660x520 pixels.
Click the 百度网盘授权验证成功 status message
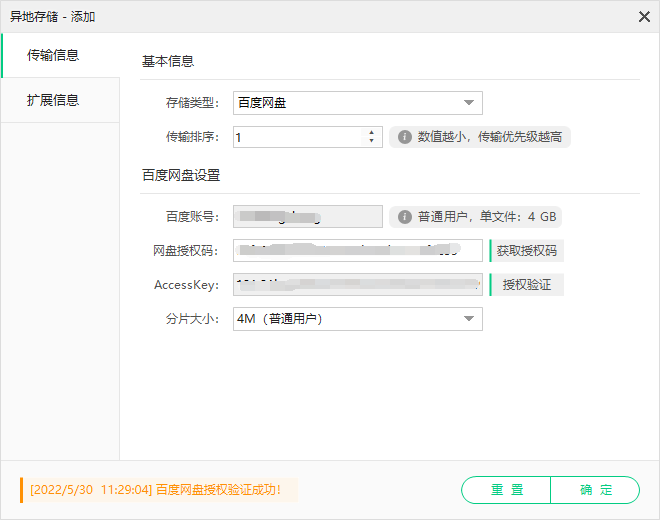[x=159, y=490]
